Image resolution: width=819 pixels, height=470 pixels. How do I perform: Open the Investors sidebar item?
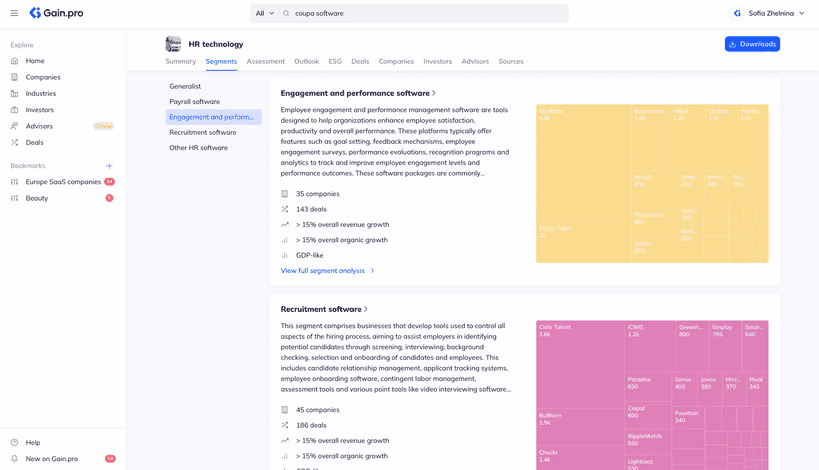(40, 110)
